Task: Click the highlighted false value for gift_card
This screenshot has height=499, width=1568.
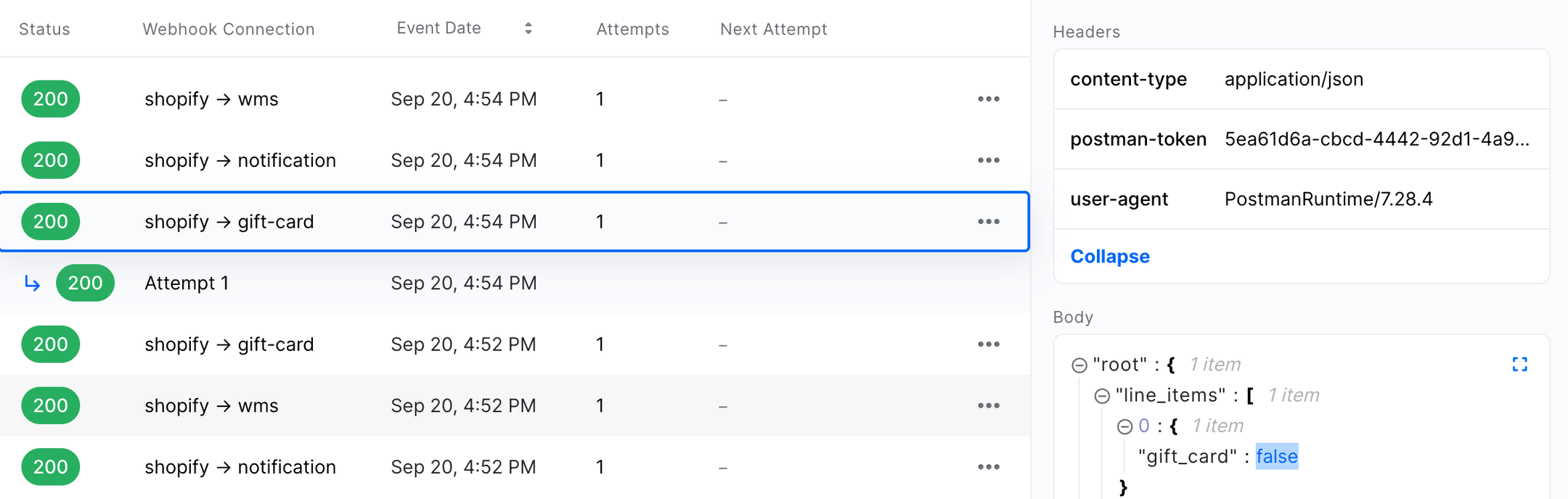Action: click(1276, 456)
